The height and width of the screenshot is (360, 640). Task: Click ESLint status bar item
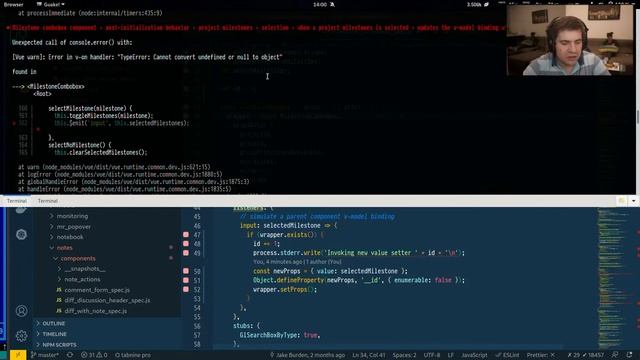tap(507, 355)
